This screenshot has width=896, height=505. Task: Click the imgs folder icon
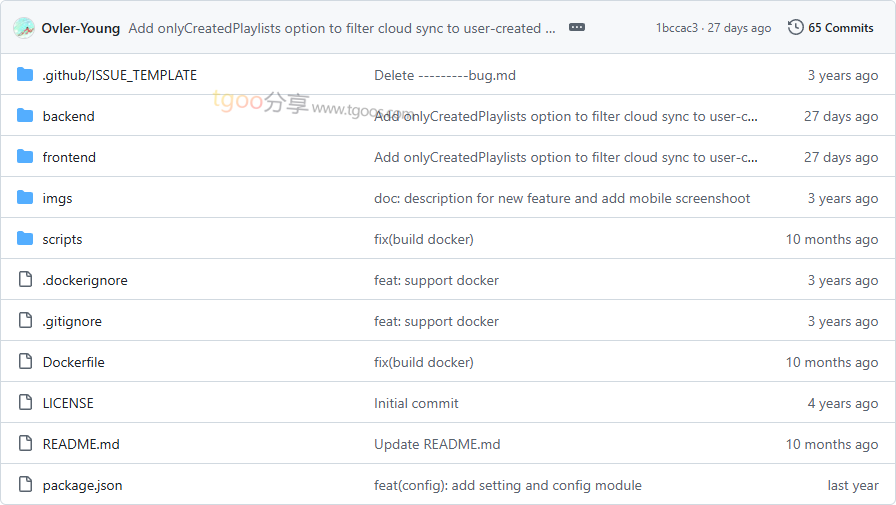click(x=25, y=198)
